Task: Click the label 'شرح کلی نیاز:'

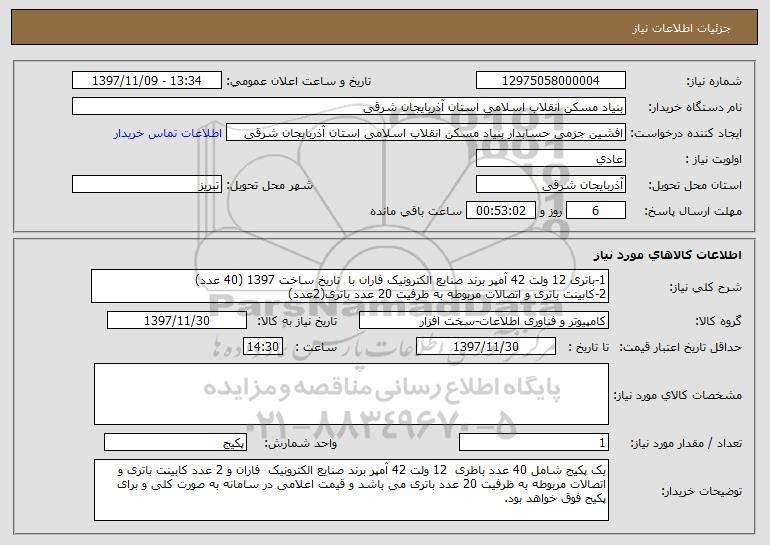Action: [x=706, y=288]
